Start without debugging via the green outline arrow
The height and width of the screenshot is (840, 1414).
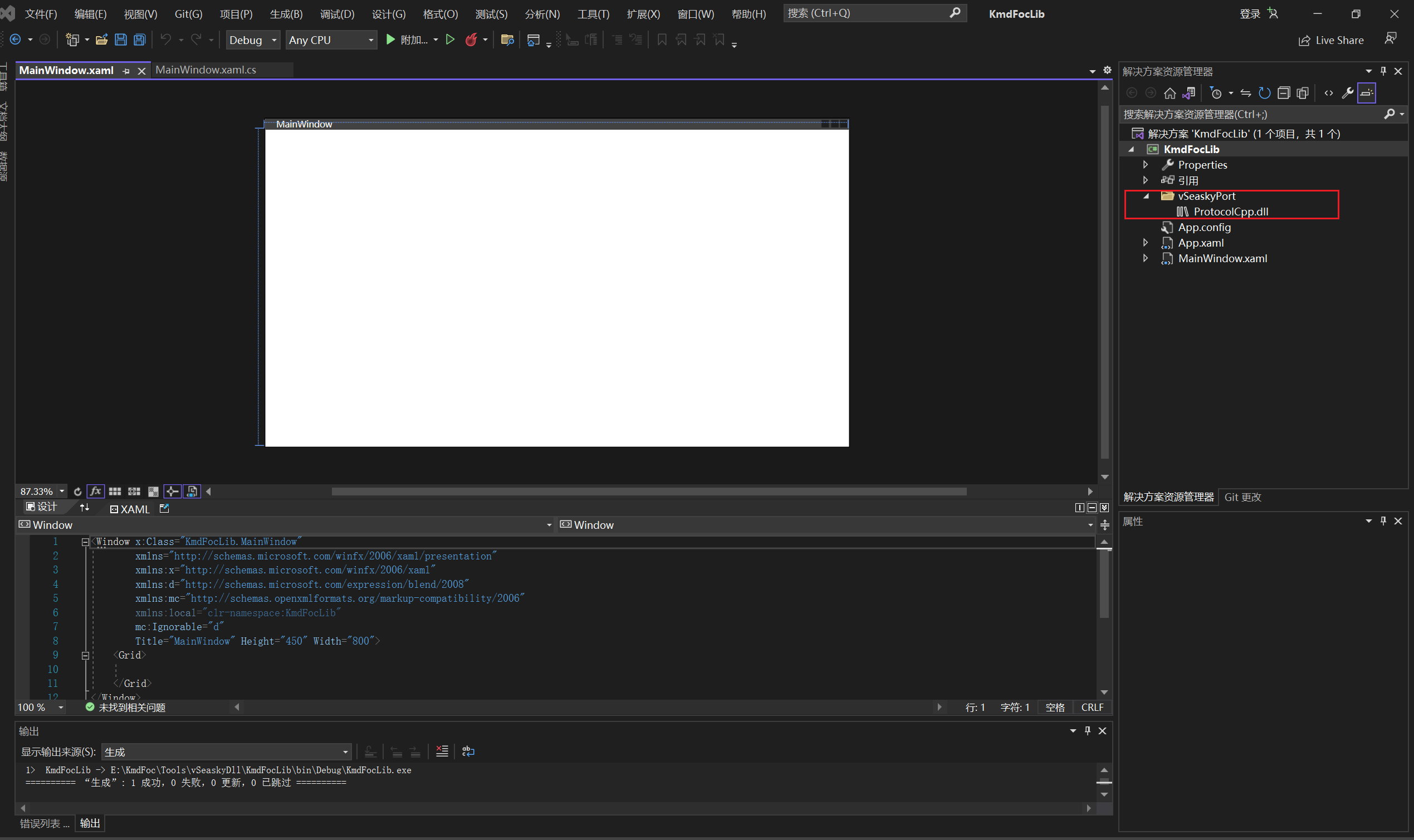point(450,40)
